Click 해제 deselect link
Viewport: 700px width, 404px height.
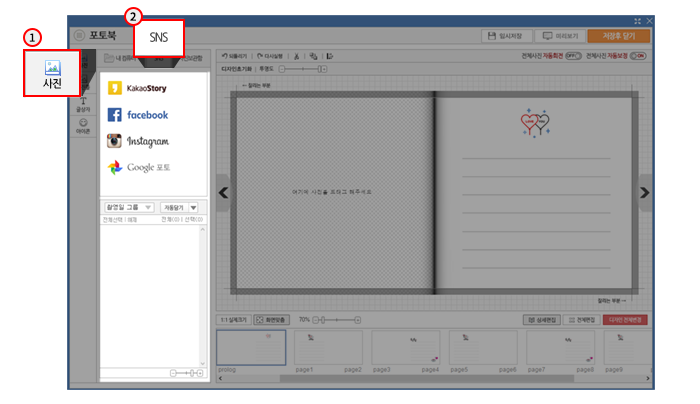(132, 220)
